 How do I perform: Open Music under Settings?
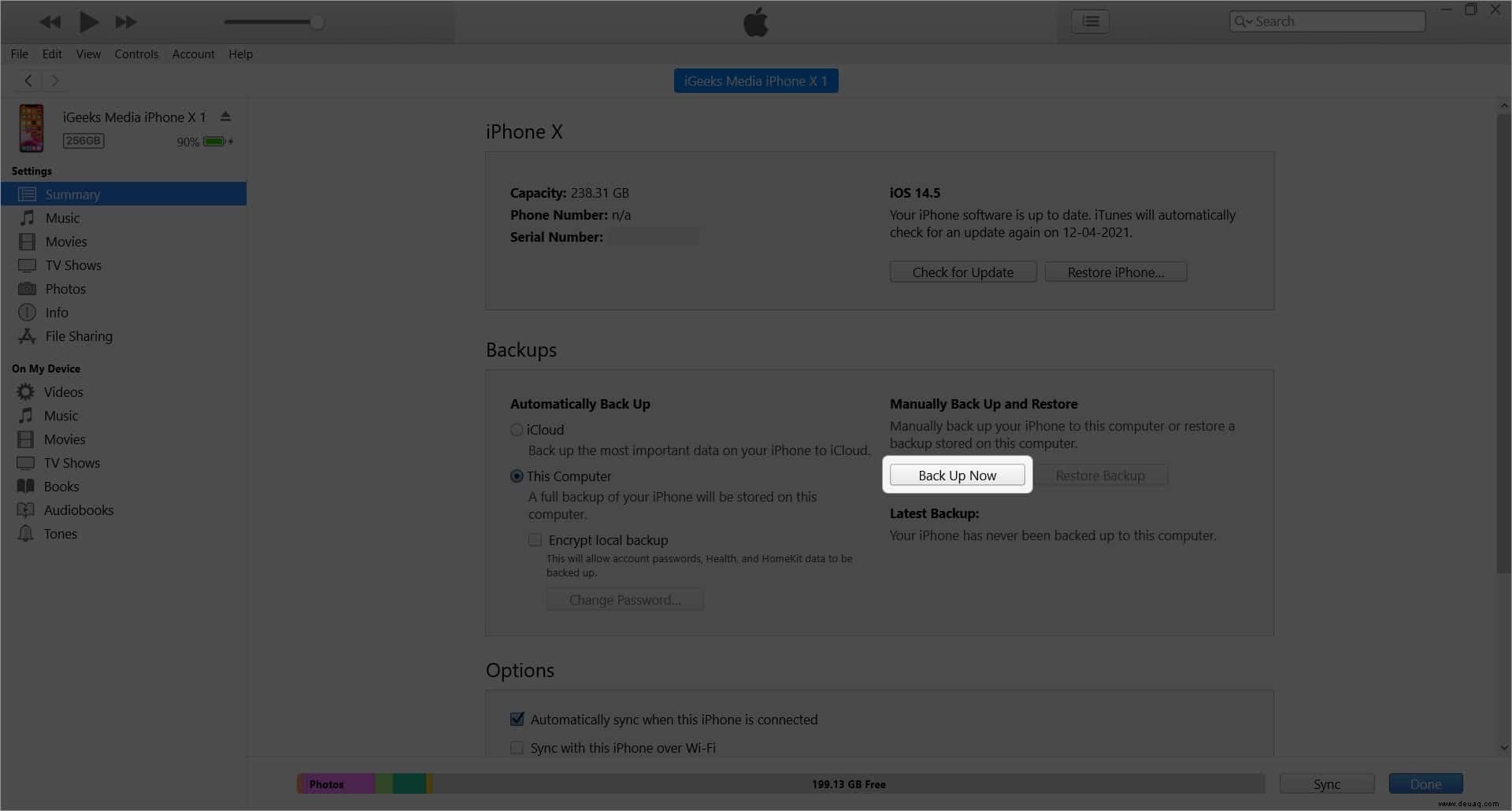[124, 218]
